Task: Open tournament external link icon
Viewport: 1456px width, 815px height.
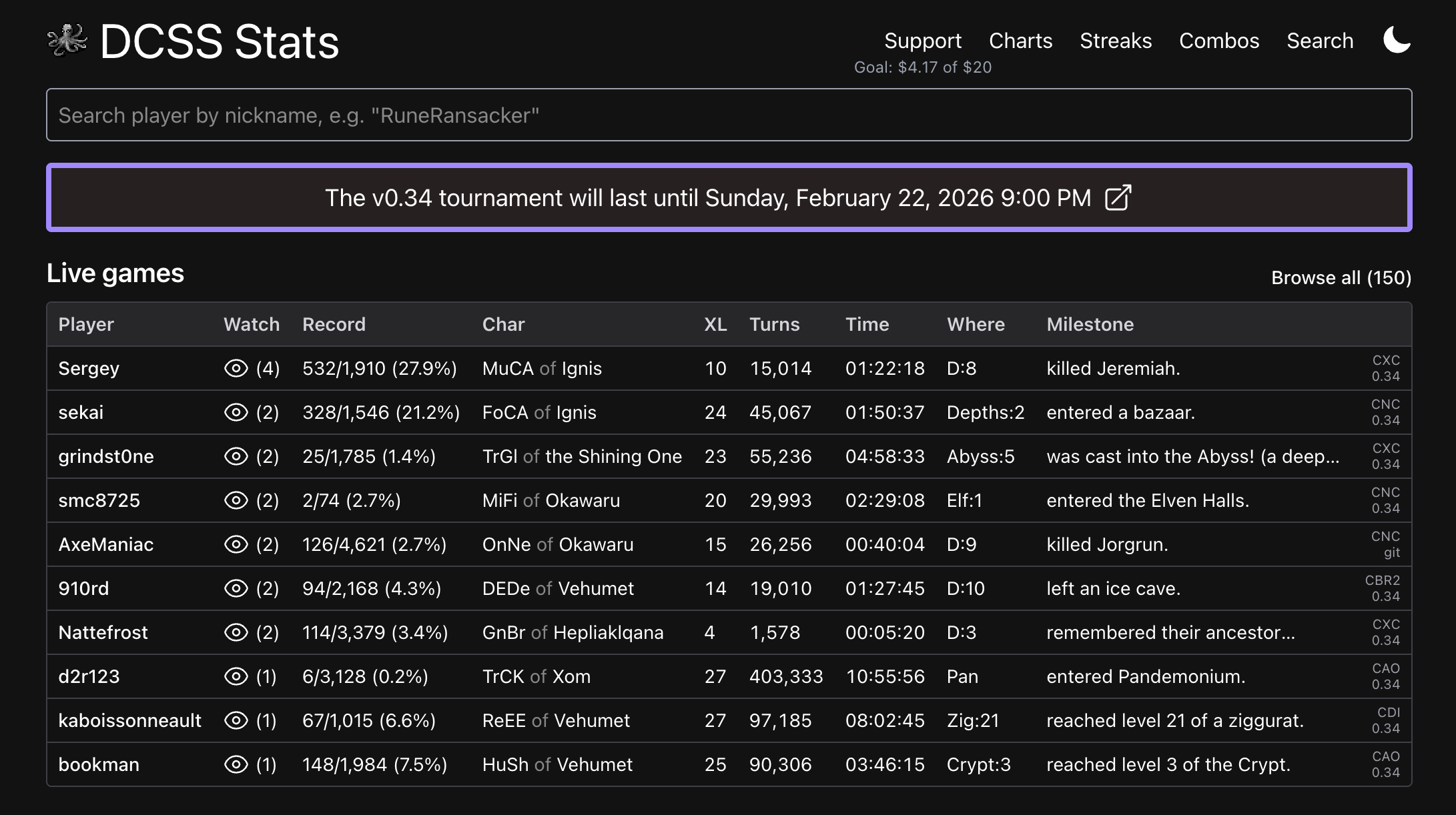Action: tap(1118, 198)
